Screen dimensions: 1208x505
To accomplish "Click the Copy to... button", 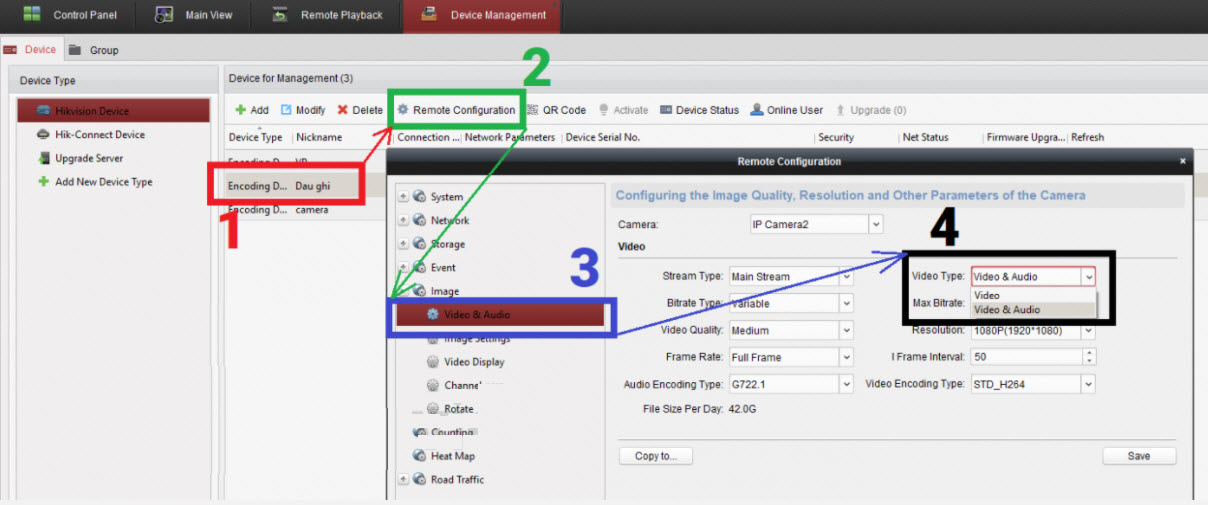I will 655,456.
